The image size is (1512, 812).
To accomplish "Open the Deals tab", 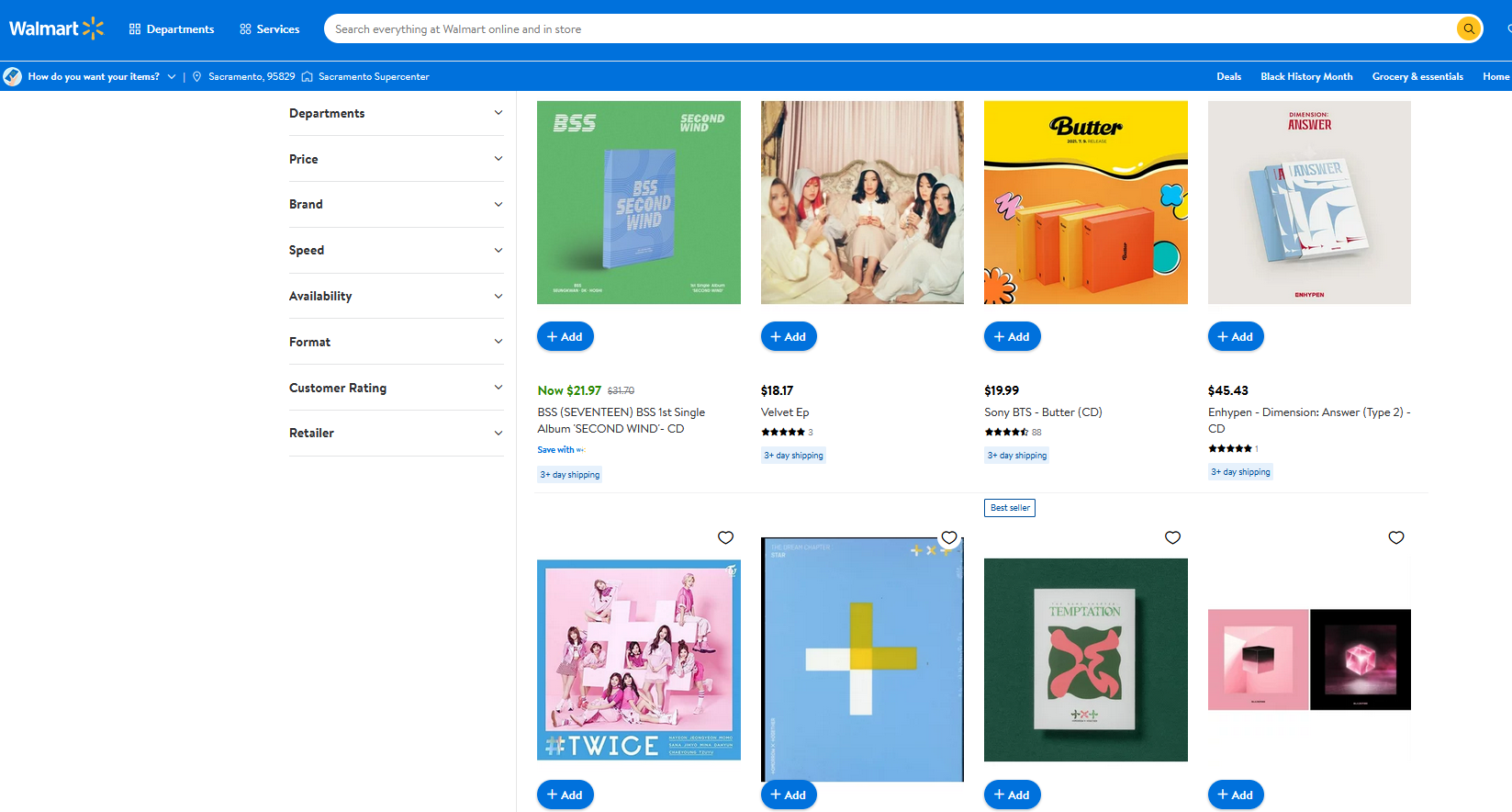I will pos(1229,77).
